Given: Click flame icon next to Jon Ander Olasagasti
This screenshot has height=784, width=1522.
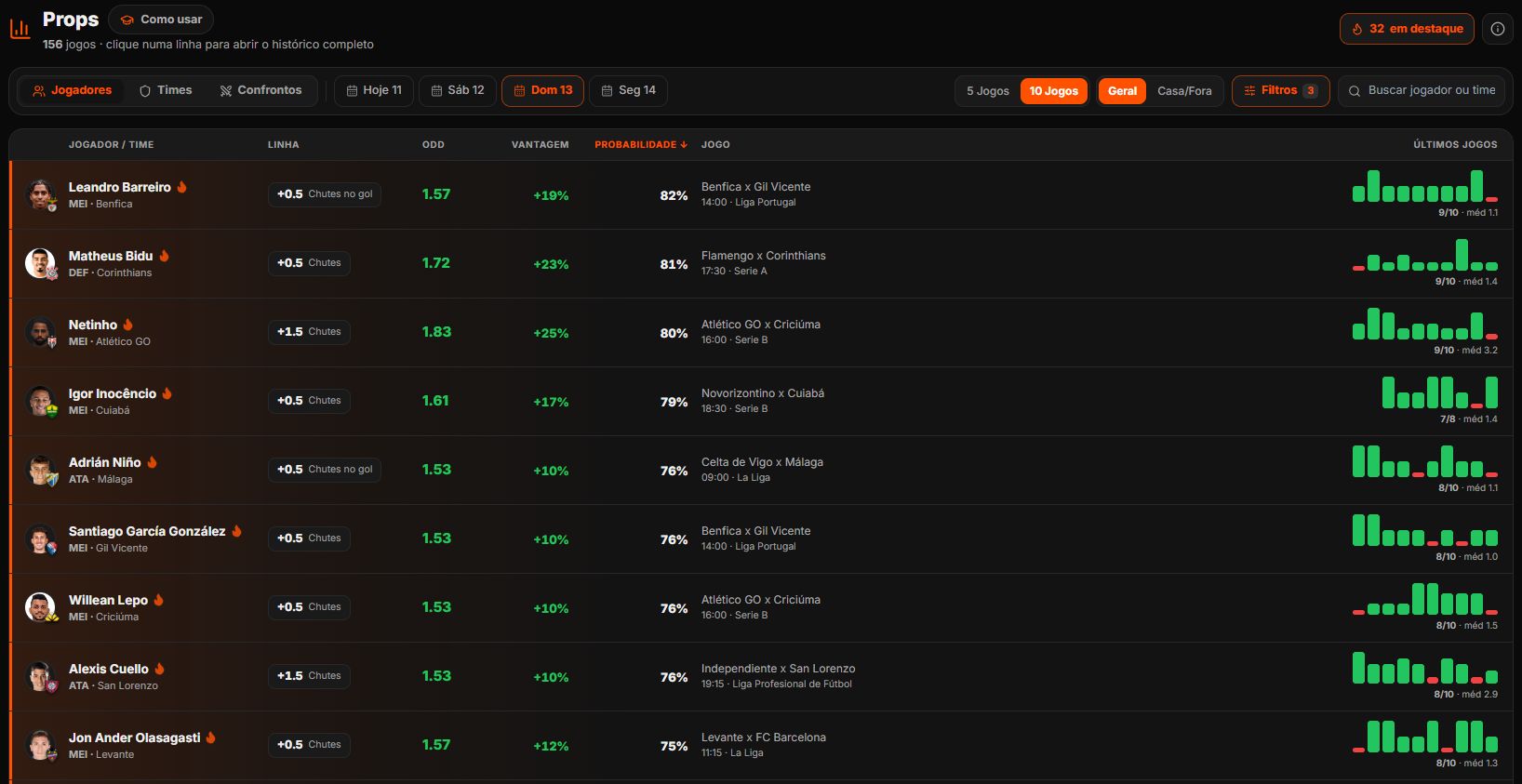Looking at the screenshot, I should tap(211, 737).
